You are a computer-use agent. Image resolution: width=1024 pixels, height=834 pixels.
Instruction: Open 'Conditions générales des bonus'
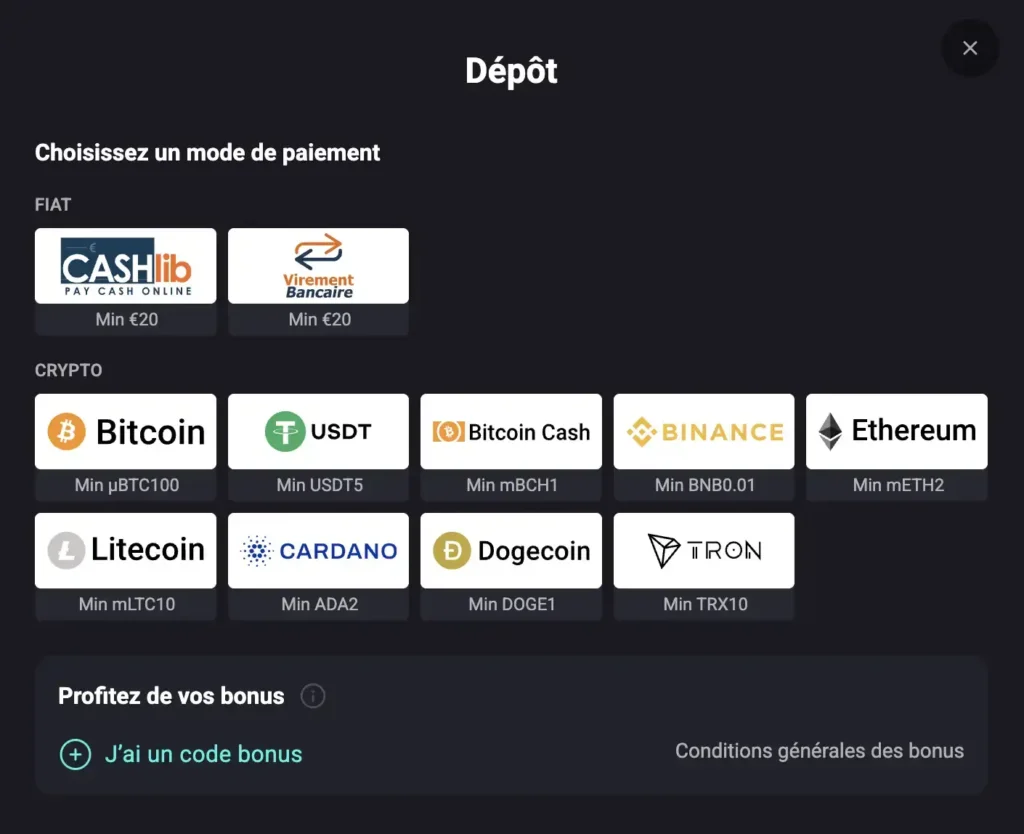click(819, 750)
